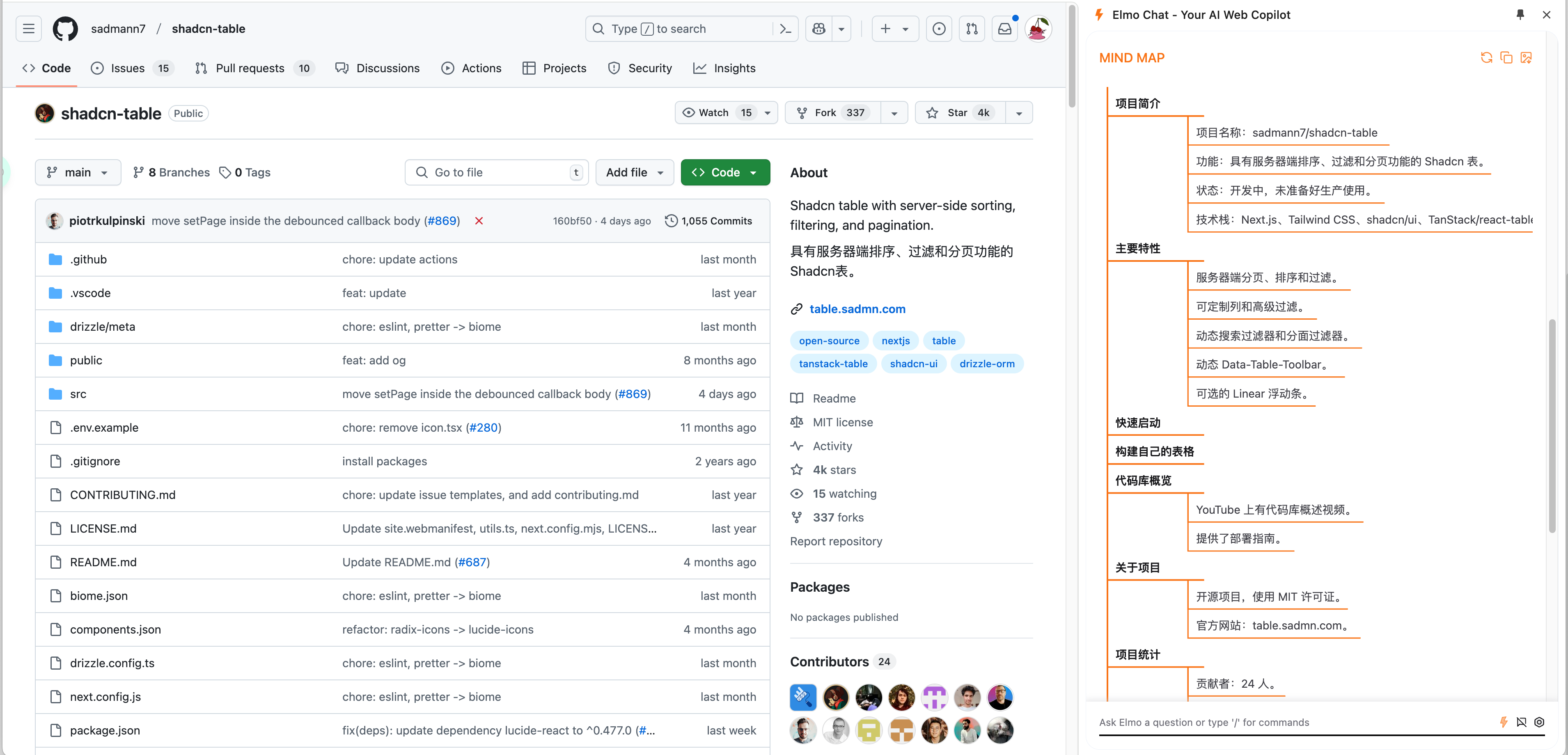Open commit author piotrkulpinski profile
This screenshot has height=755, width=1568.
[107, 221]
